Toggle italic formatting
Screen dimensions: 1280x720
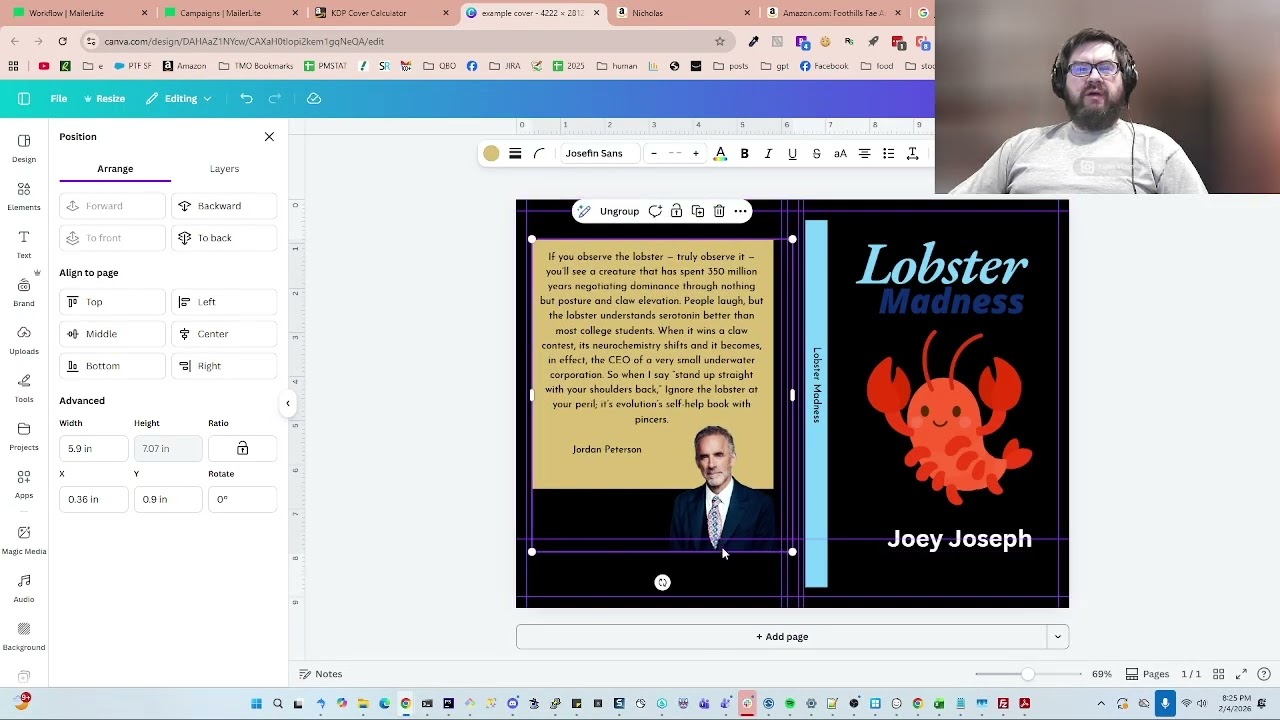point(768,153)
